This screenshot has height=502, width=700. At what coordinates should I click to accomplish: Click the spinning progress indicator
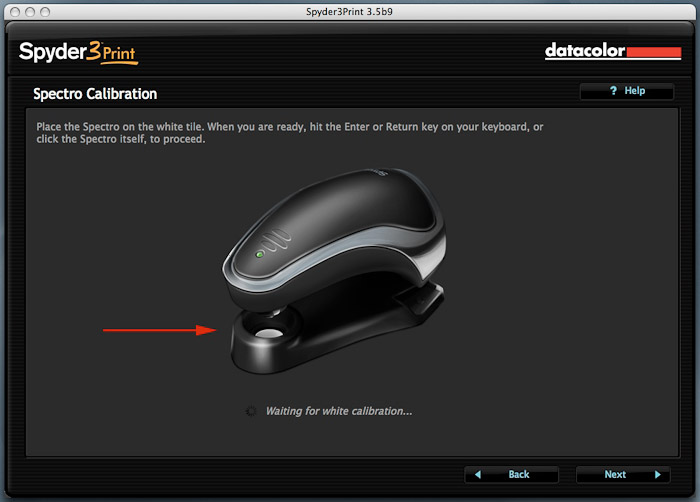[x=251, y=411]
